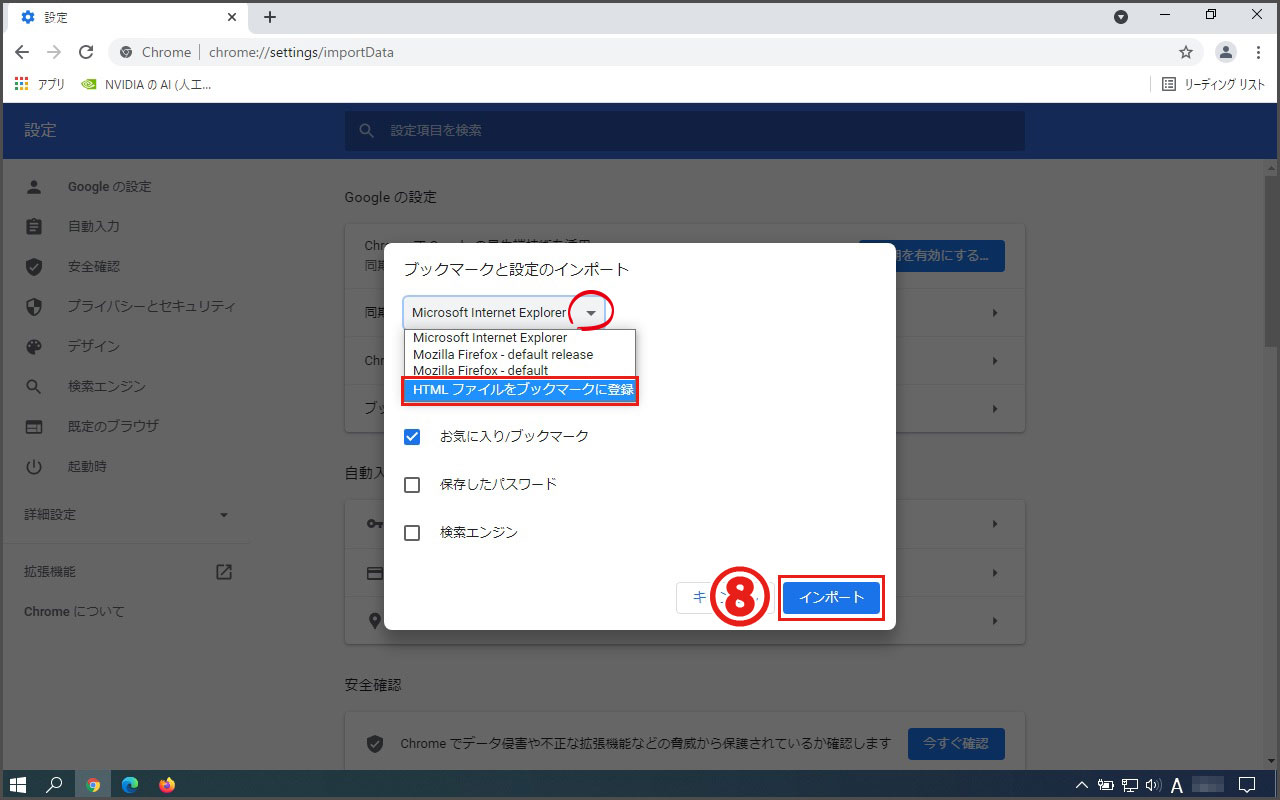This screenshot has height=800, width=1280.
Task: Open 起動時 settings section
Action: pyautogui.click(x=87, y=466)
